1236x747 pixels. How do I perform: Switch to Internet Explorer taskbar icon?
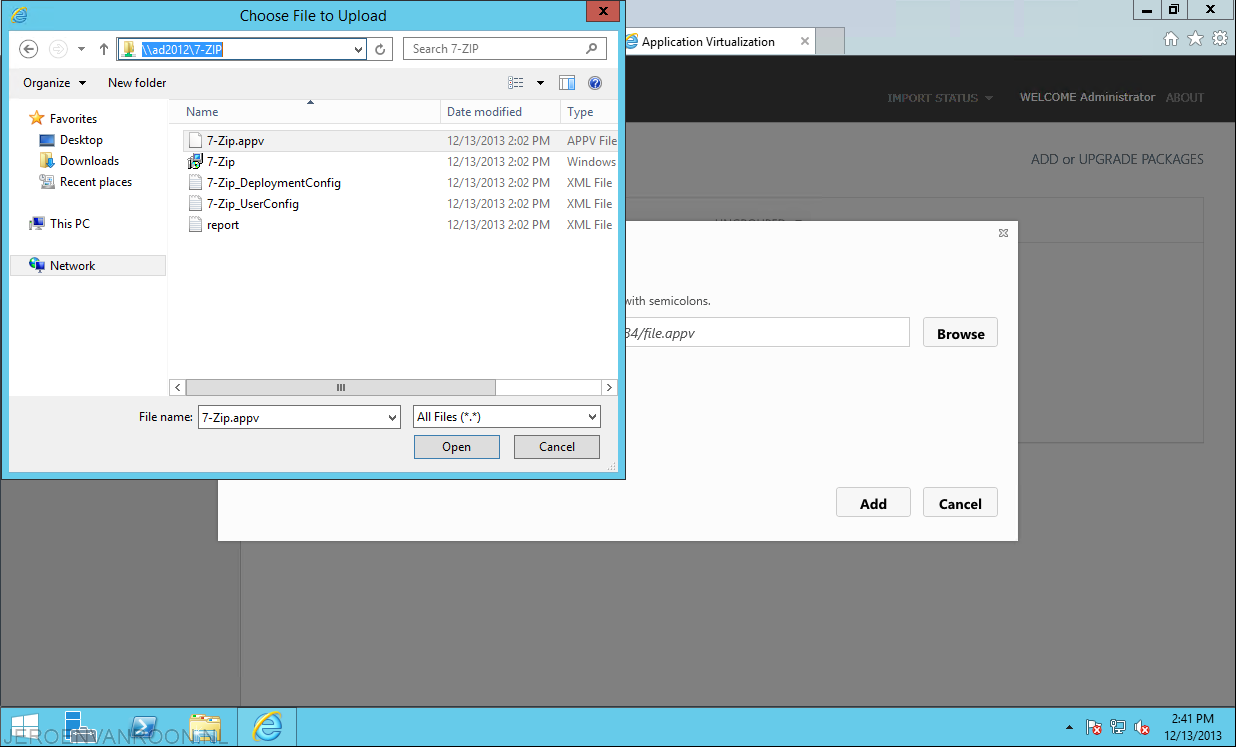pyautogui.click(x=268, y=727)
